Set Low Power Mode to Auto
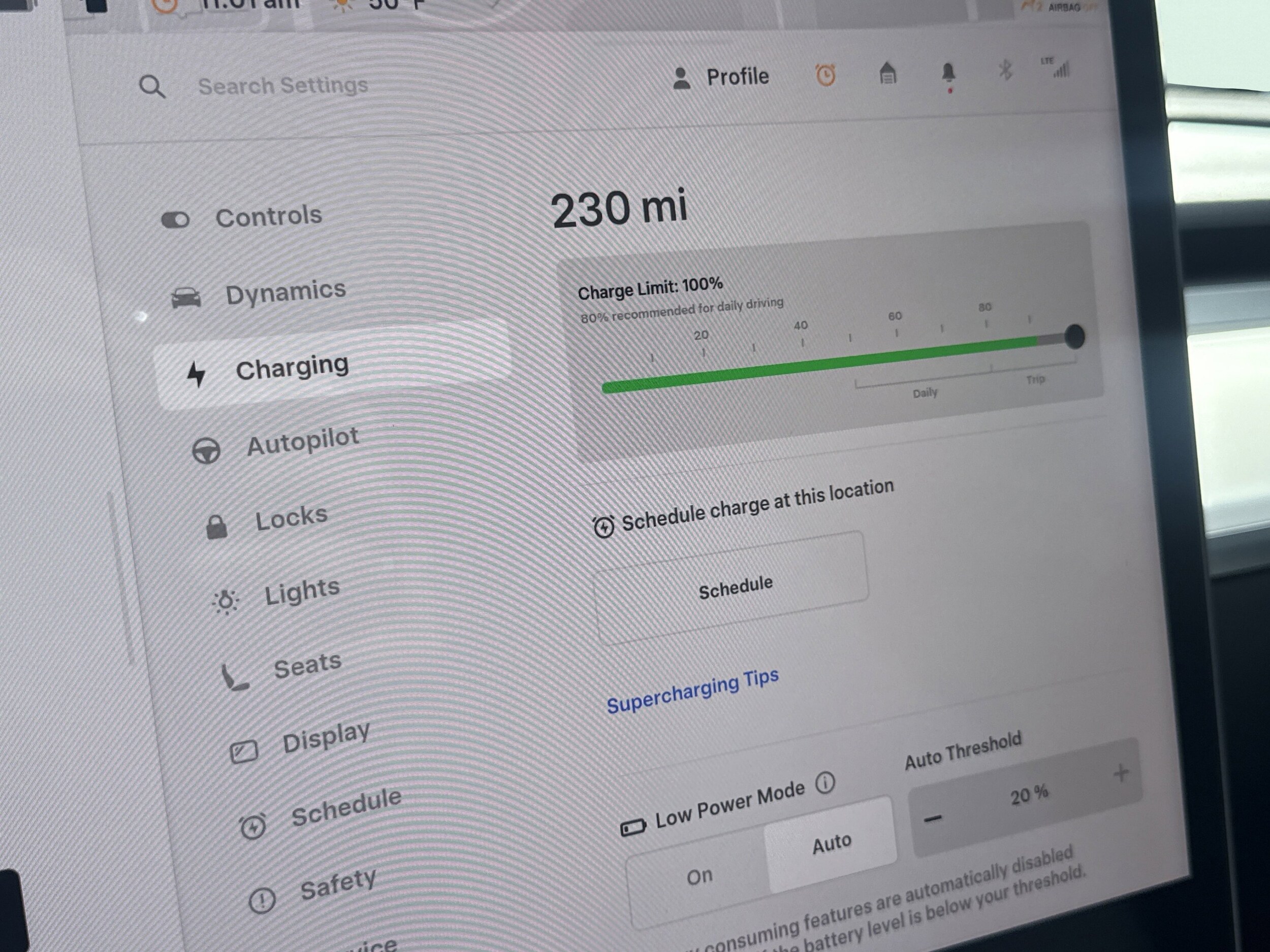This screenshot has width=1270, height=952. 831,844
